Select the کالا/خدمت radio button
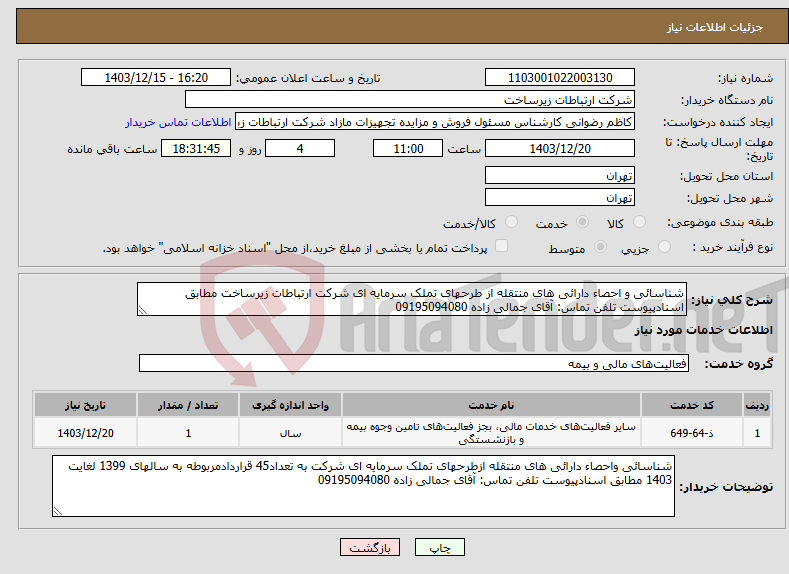This screenshot has width=789, height=574. (x=511, y=222)
